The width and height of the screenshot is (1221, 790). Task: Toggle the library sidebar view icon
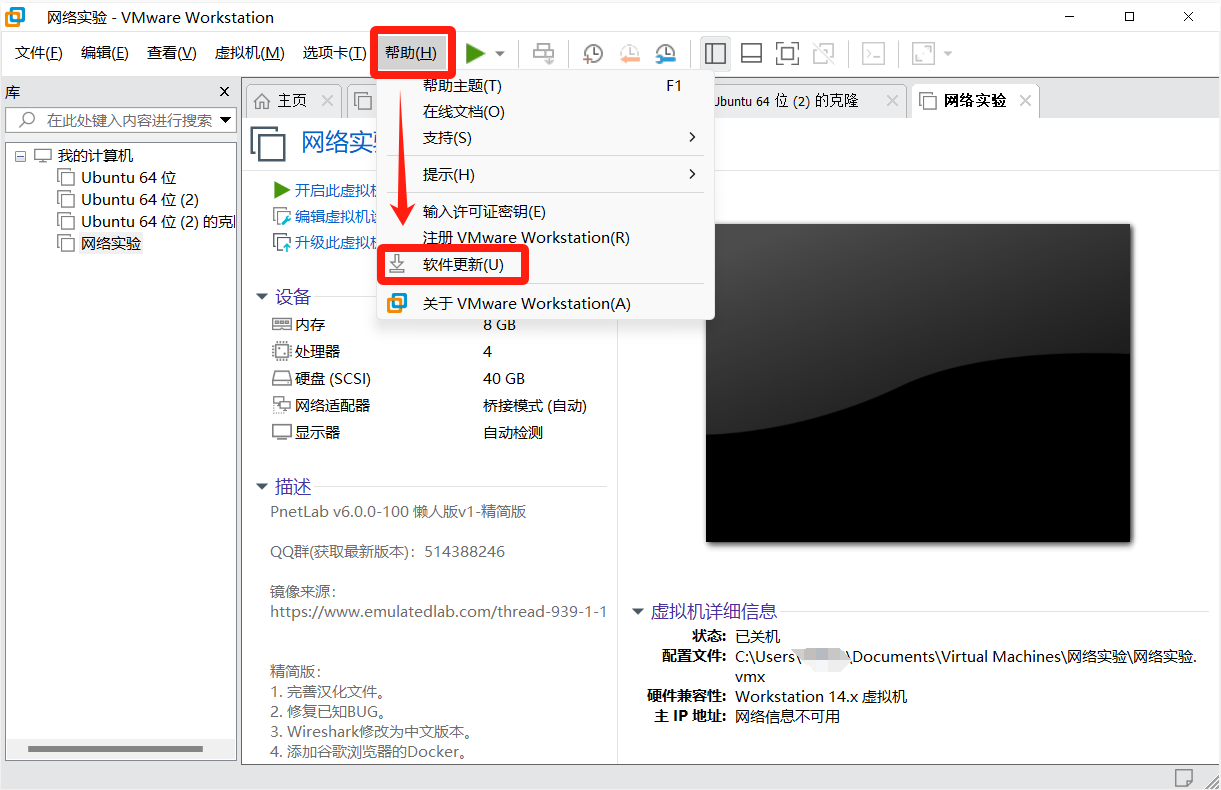point(715,53)
